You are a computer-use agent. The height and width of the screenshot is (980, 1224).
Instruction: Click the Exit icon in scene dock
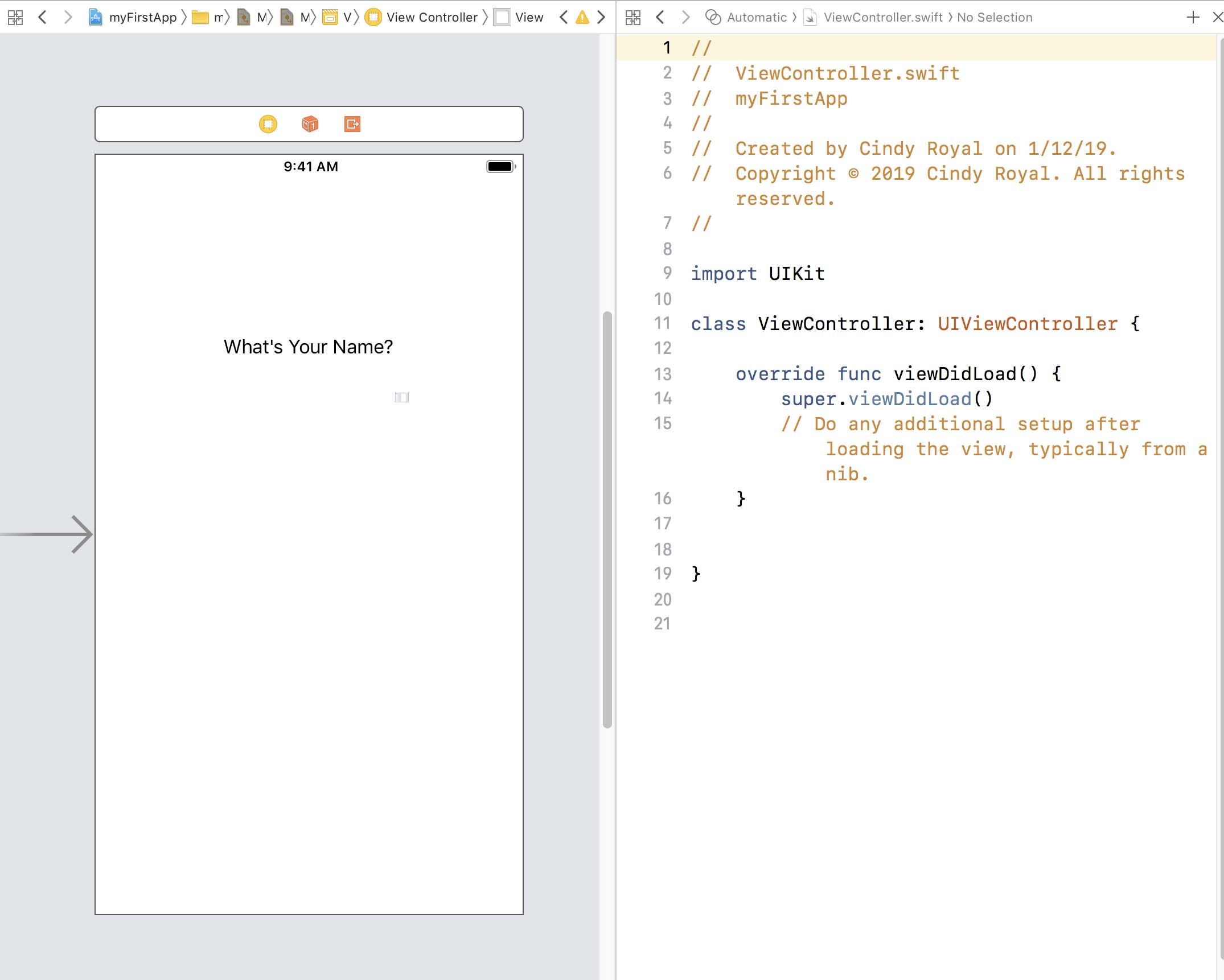tap(352, 124)
